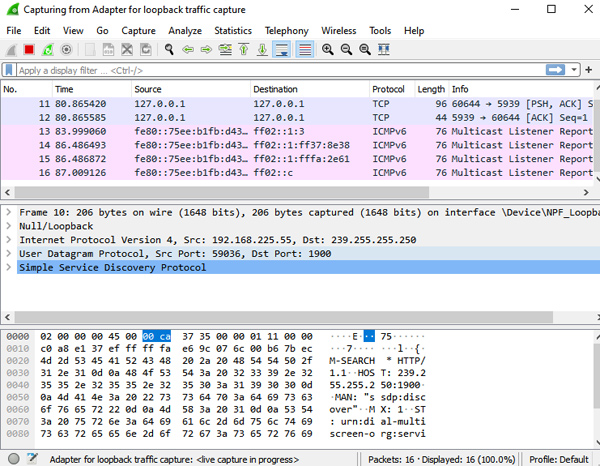
Task: Click the display filter input field
Action: (x=279, y=70)
